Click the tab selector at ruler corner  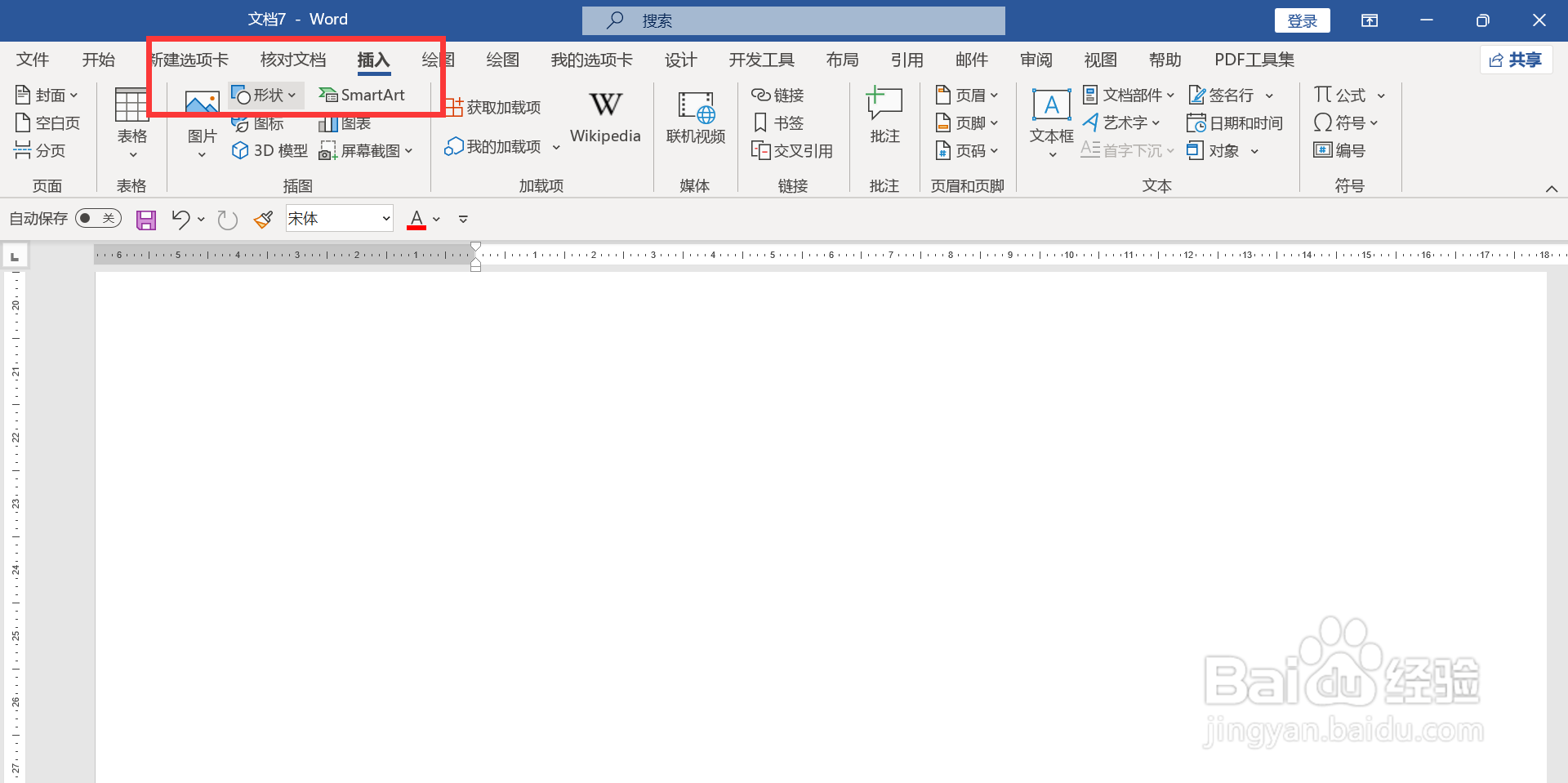click(15, 256)
